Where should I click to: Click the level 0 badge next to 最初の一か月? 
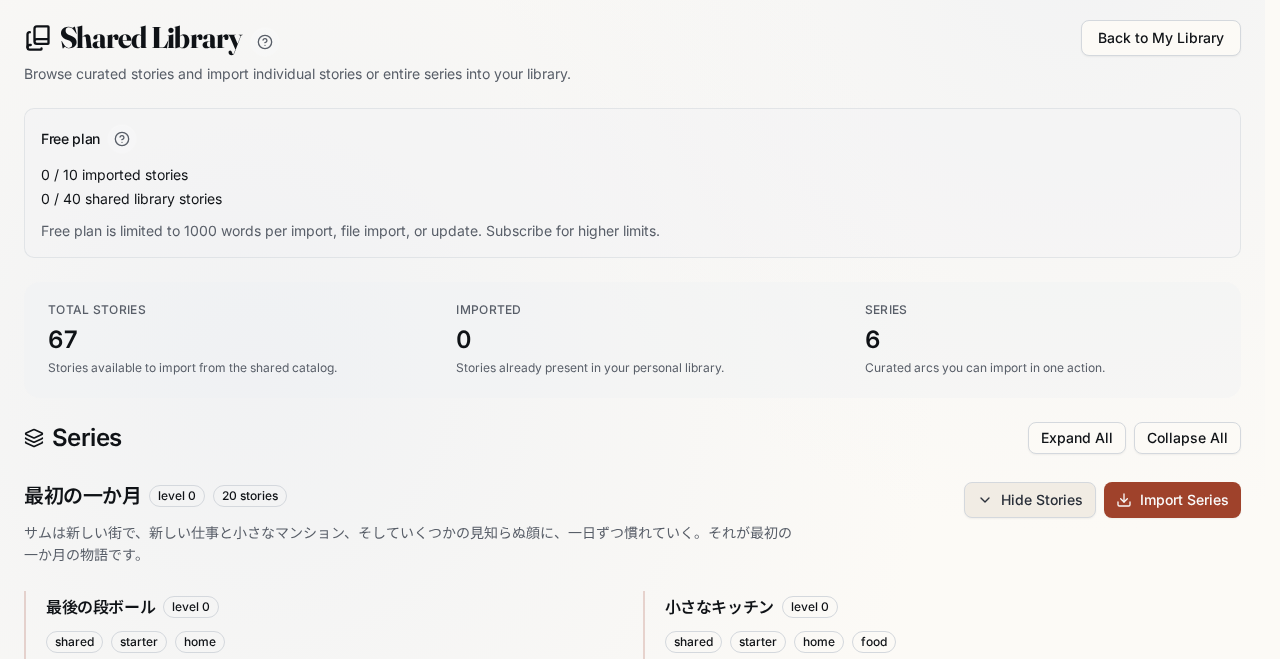pos(177,496)
